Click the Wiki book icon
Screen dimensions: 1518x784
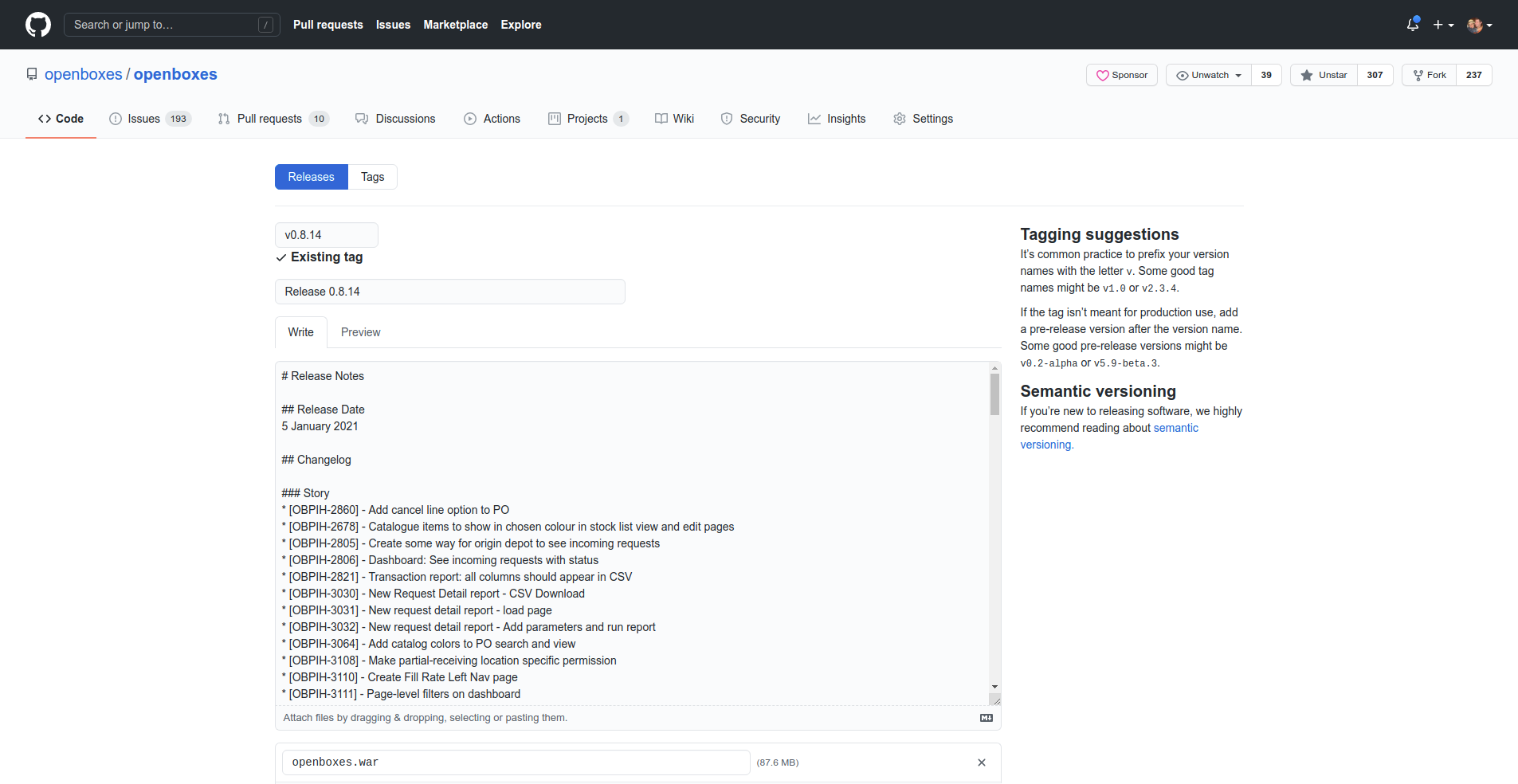661,119
